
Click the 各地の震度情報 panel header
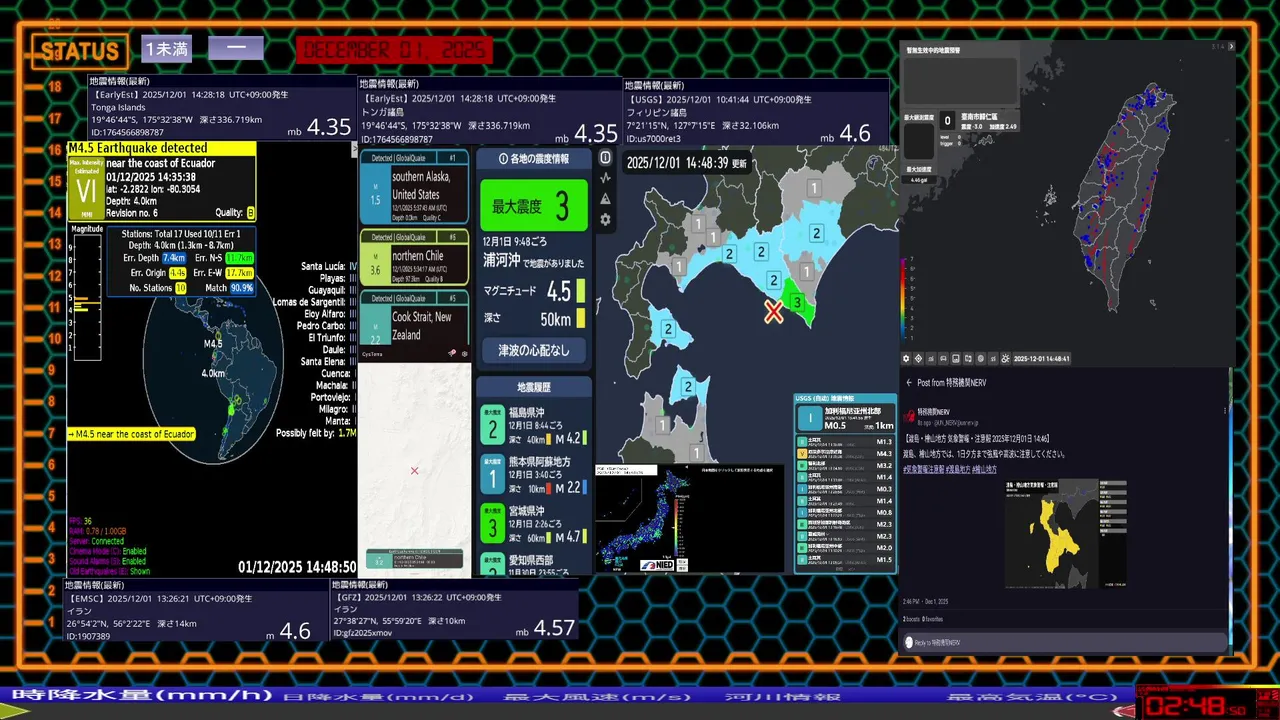(x=534, y=158)
